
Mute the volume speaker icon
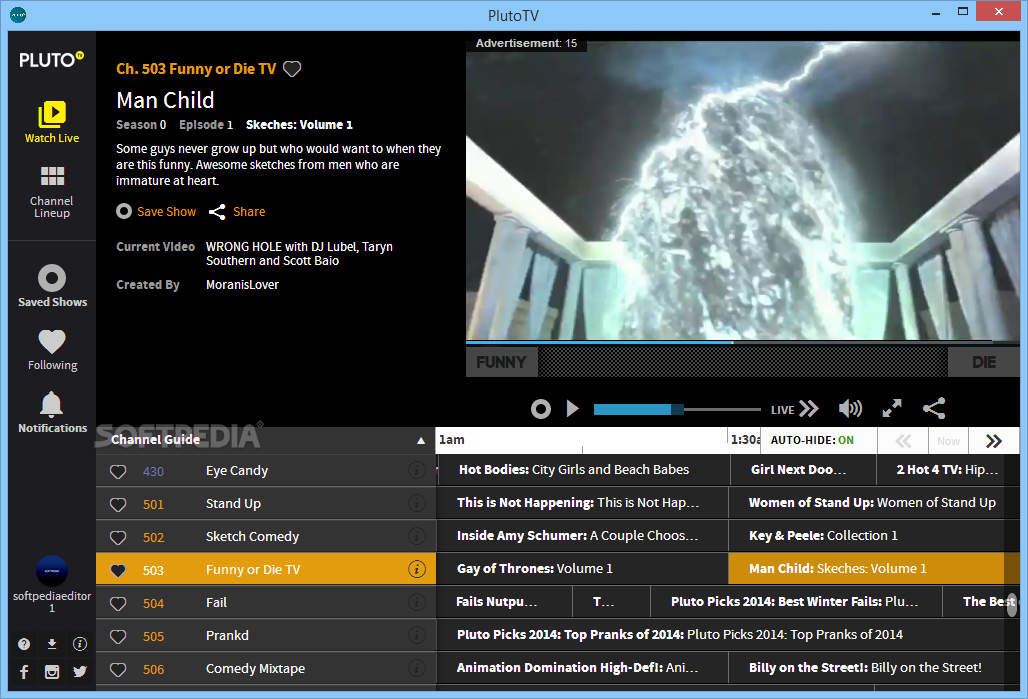click(x=850, y=409)
